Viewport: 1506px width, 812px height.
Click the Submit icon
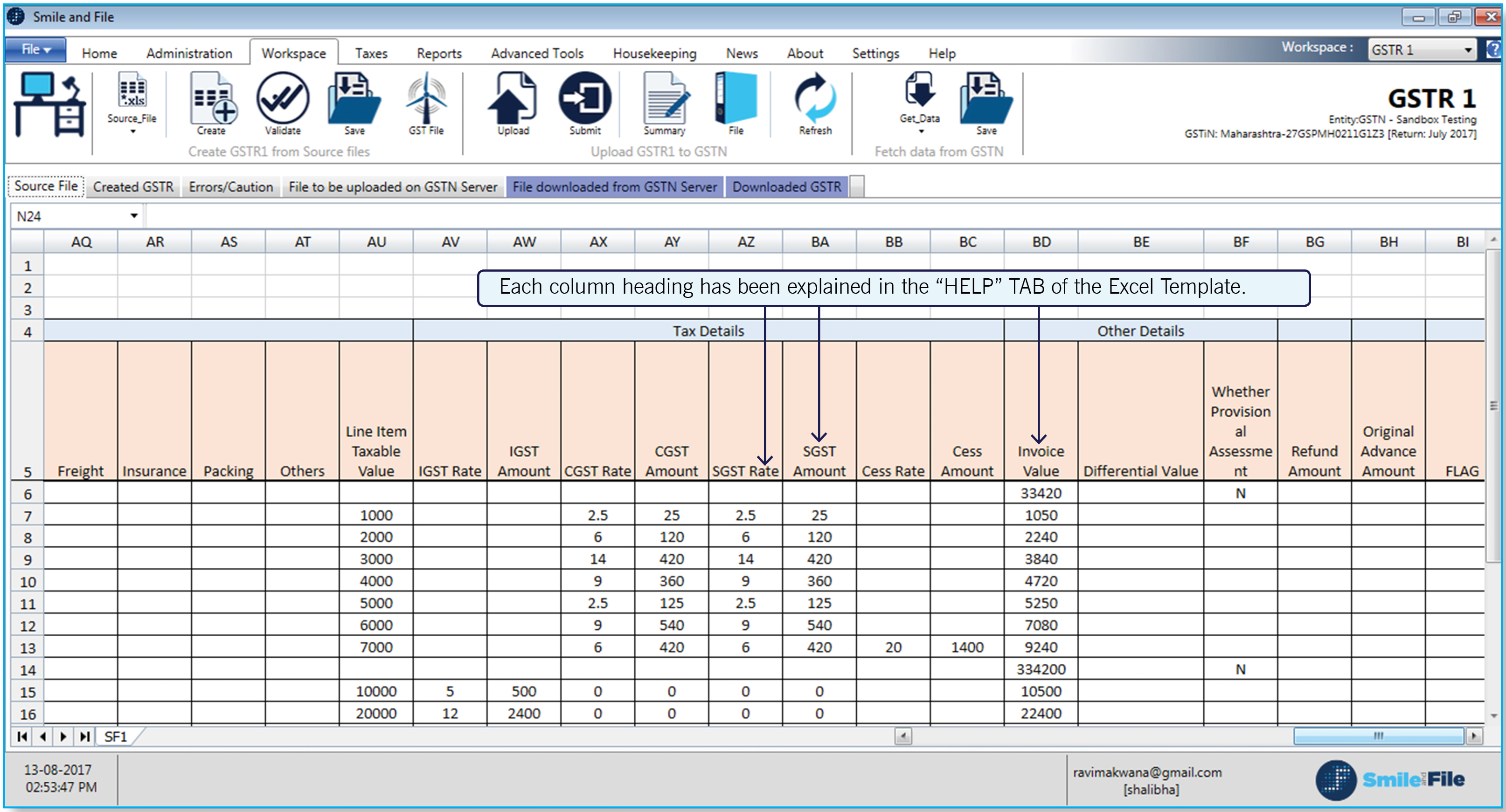point(584,98)
